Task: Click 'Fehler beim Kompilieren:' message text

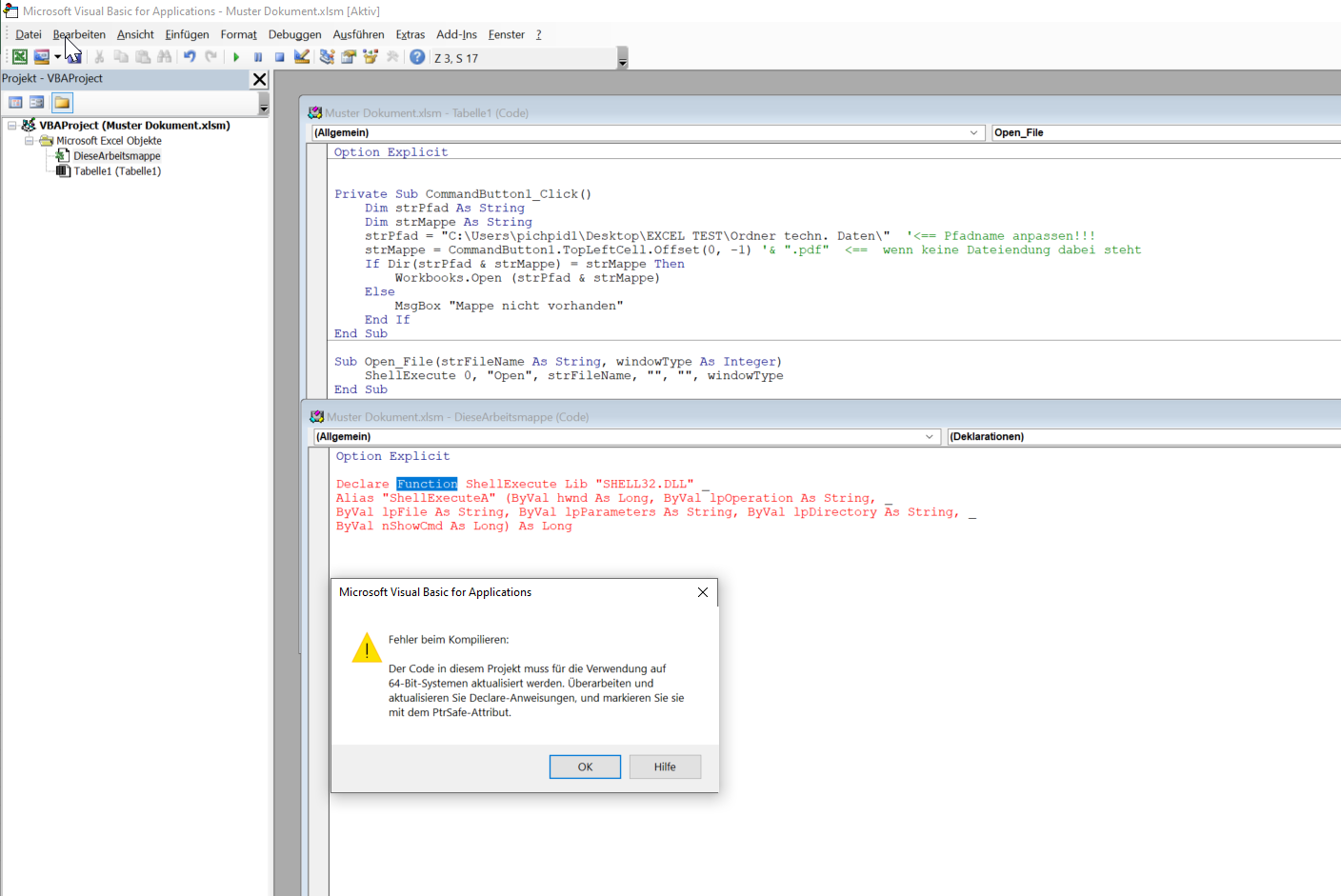Action: [x=449, y=640]
